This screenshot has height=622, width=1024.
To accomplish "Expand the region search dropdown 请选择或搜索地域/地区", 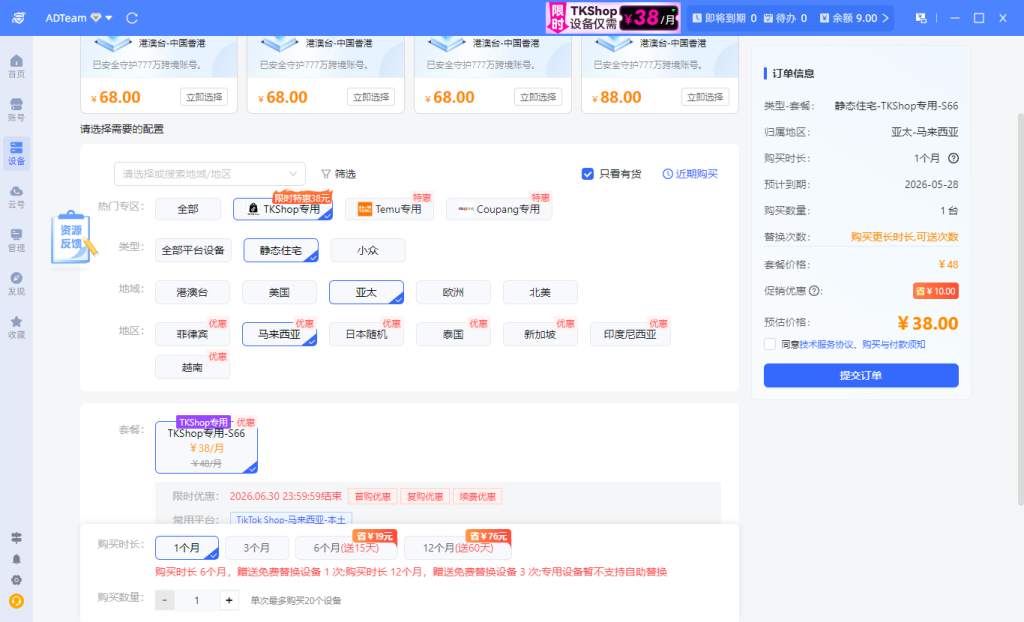I will (x=209, y=174).
